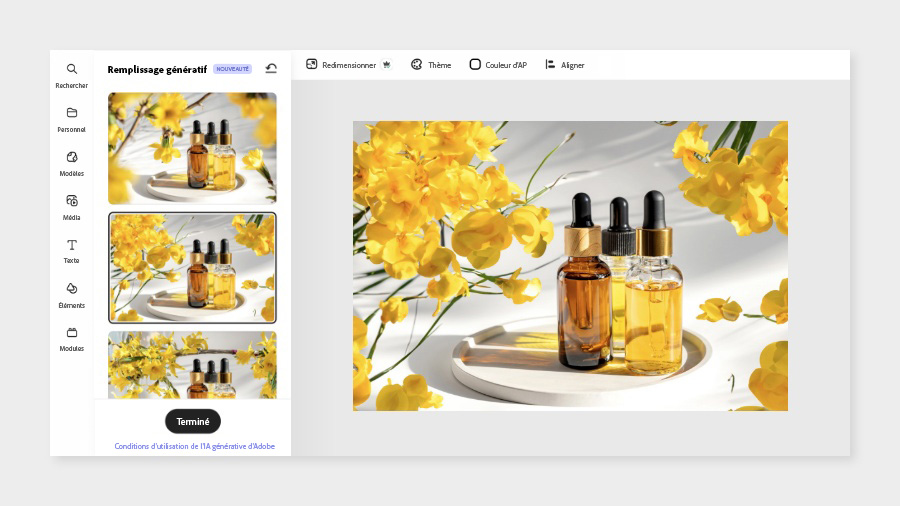900x506 pixels.
Task: Click the undo arrow beside Remplissage génératif
Action: click(271, 69)
